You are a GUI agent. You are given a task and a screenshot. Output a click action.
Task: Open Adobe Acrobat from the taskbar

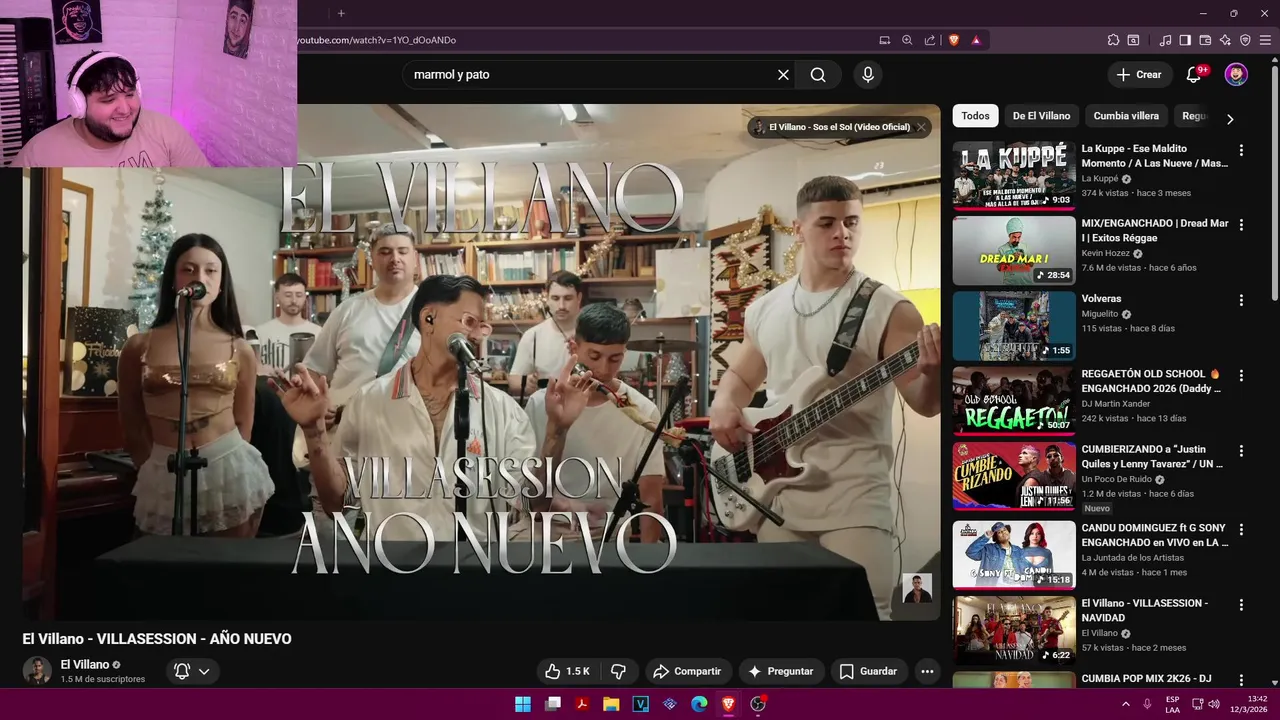coord(581,704)
